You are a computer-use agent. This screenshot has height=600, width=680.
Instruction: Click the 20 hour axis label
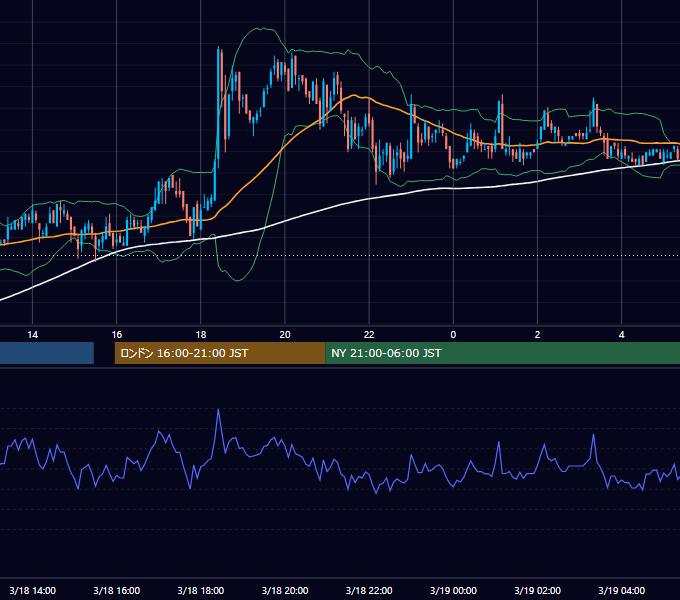point(285,335)
